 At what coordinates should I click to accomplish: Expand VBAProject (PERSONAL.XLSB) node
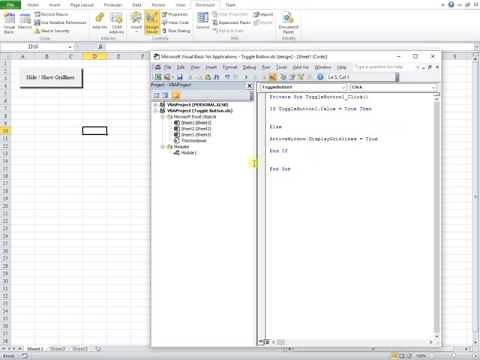[155, 105]
